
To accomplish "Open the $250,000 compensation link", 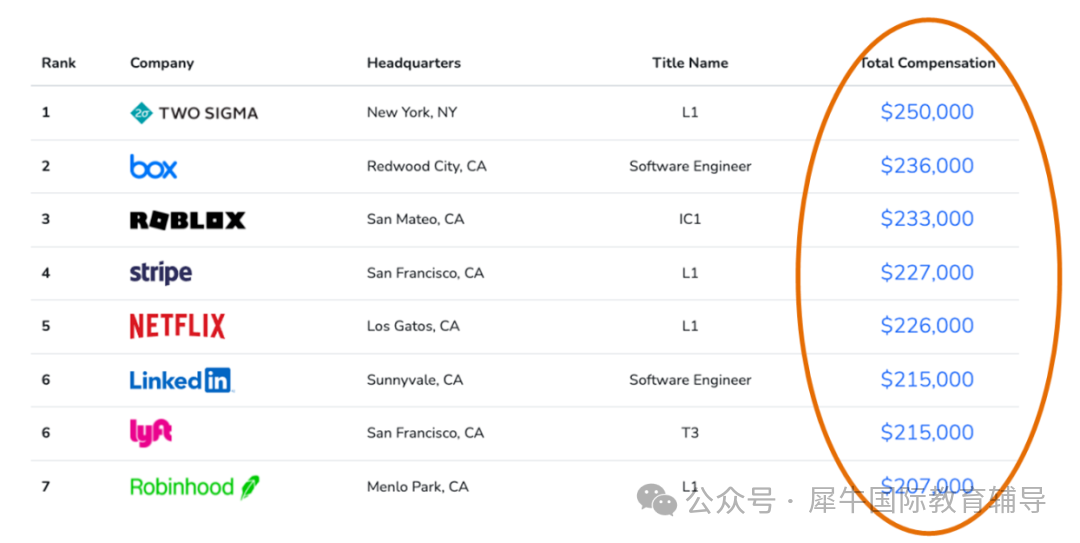I will (x=927, y=112).
